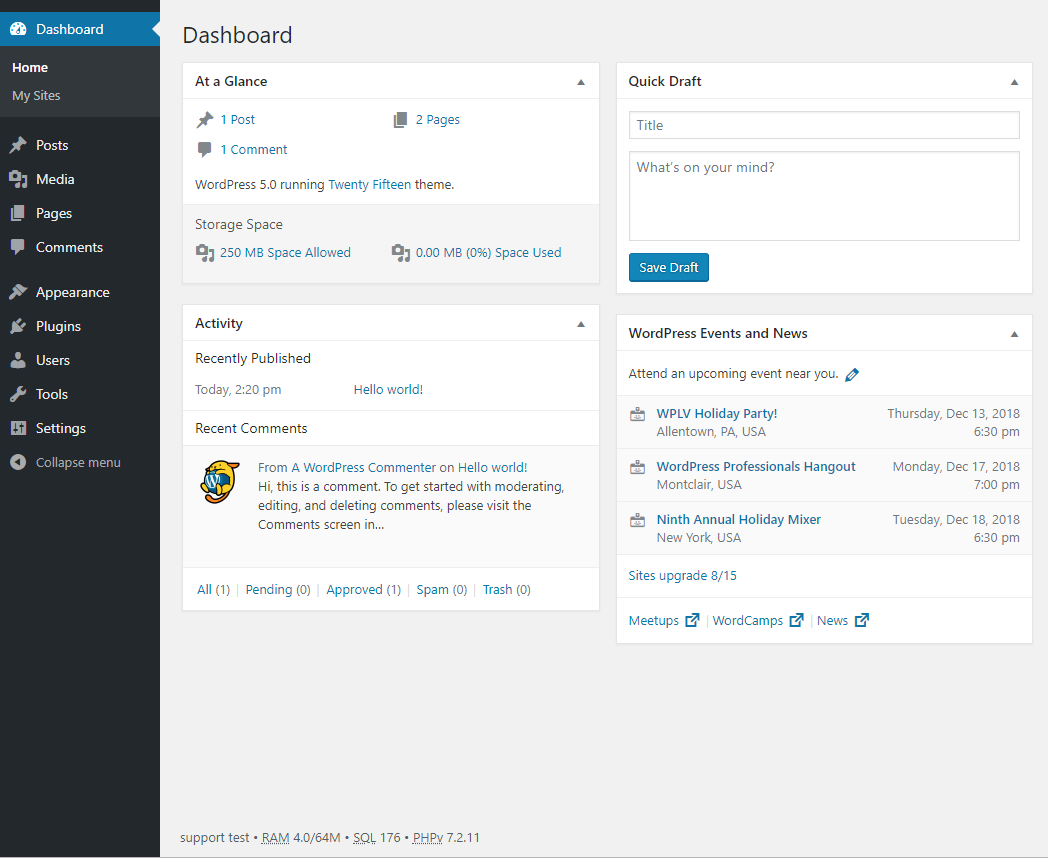Click external link icon next to Meetups
The image size is (1048, 858).
tap(692, 620)
